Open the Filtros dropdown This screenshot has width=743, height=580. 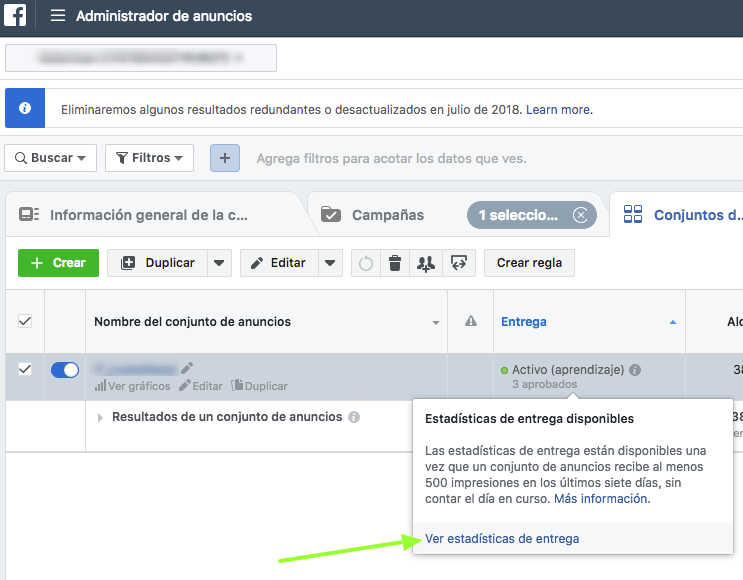click(x=149, y=158)
